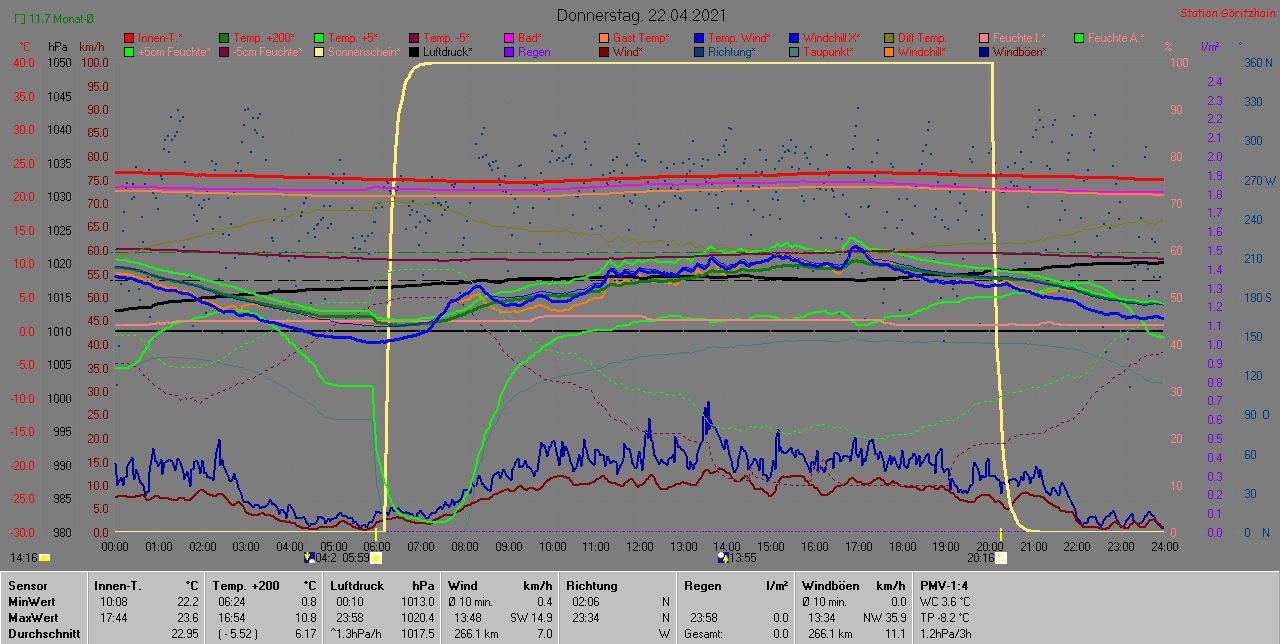The width and height of the screenshot is (1280, 644).
Task: Click the NW 35.9 max gust value
Action: pyautogui.click(x=883, y=617)
